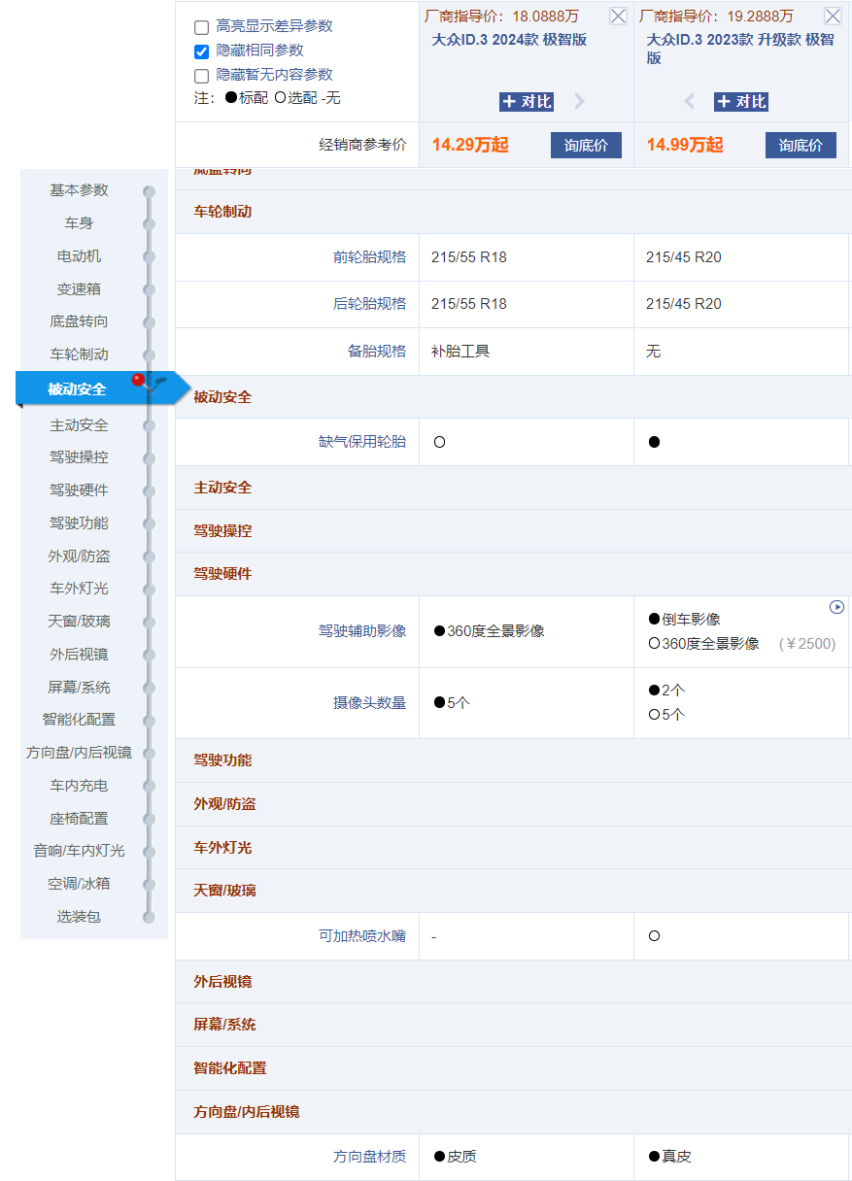Click the 驾驶功能 section header row
This screenshot has height=1181, width=852.
click(514, 761)
